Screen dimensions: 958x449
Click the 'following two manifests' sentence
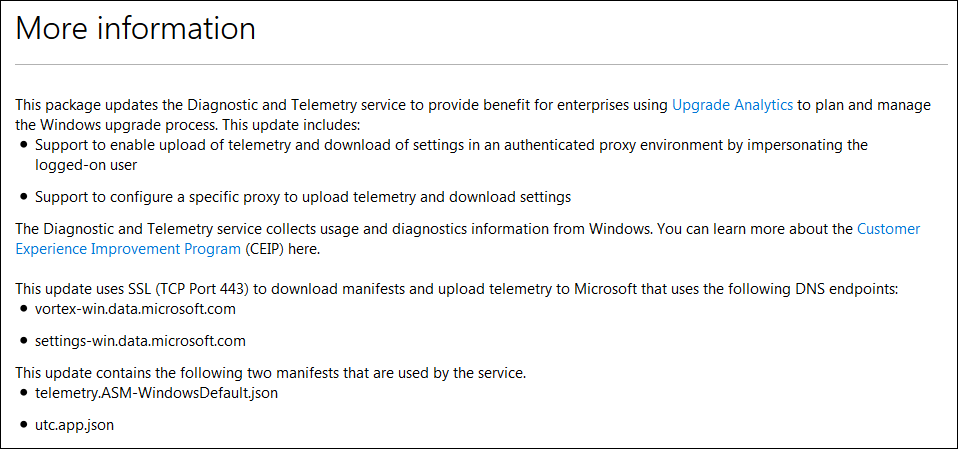pos(271,373)
